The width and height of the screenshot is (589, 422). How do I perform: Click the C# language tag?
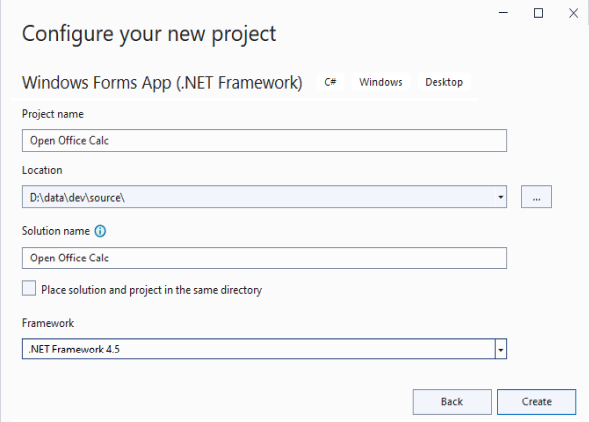point(330,82)
